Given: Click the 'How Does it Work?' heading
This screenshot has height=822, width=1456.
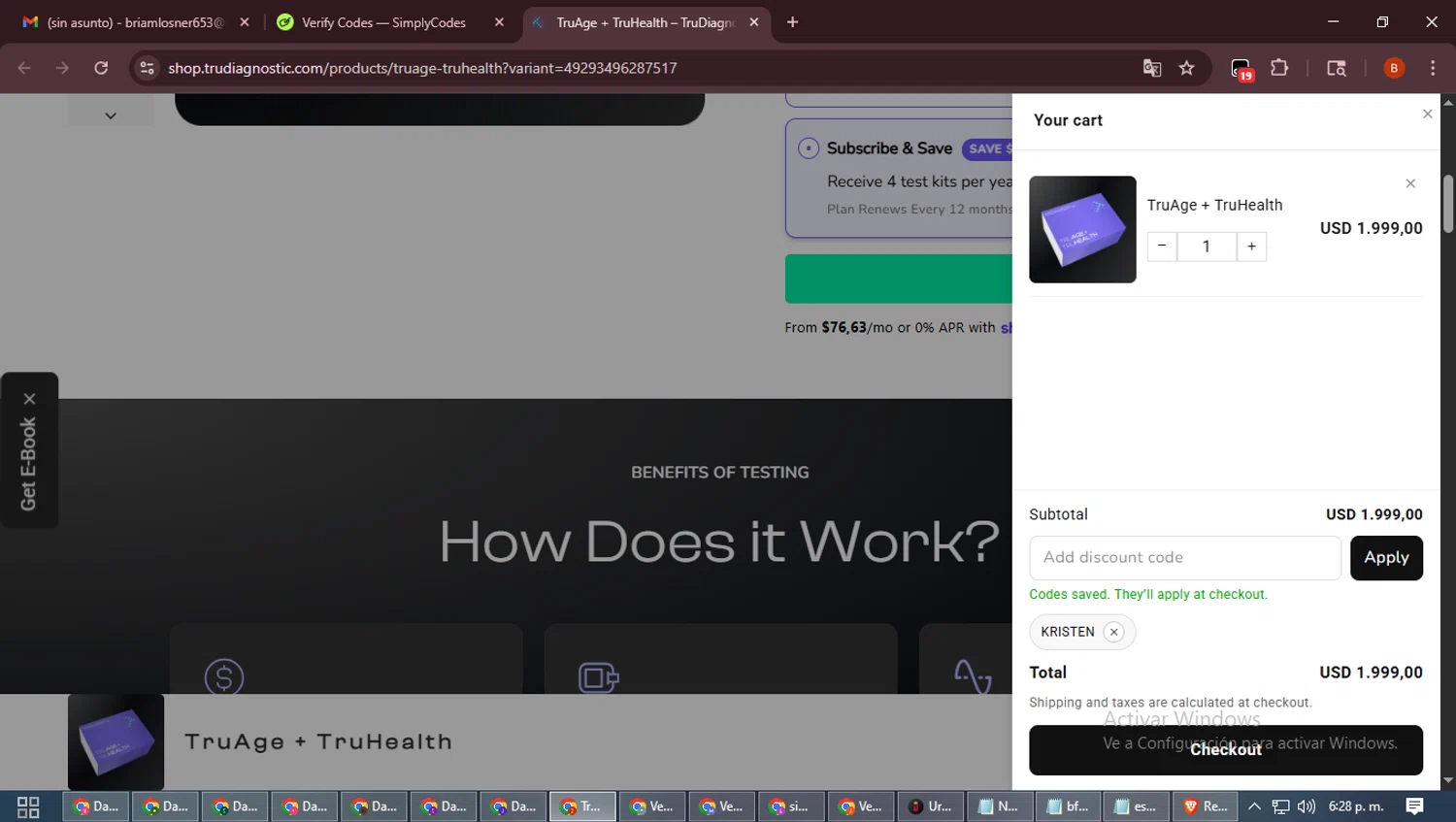Looking at the screenshot, I should pyautogui.click(x=719, y=541).
